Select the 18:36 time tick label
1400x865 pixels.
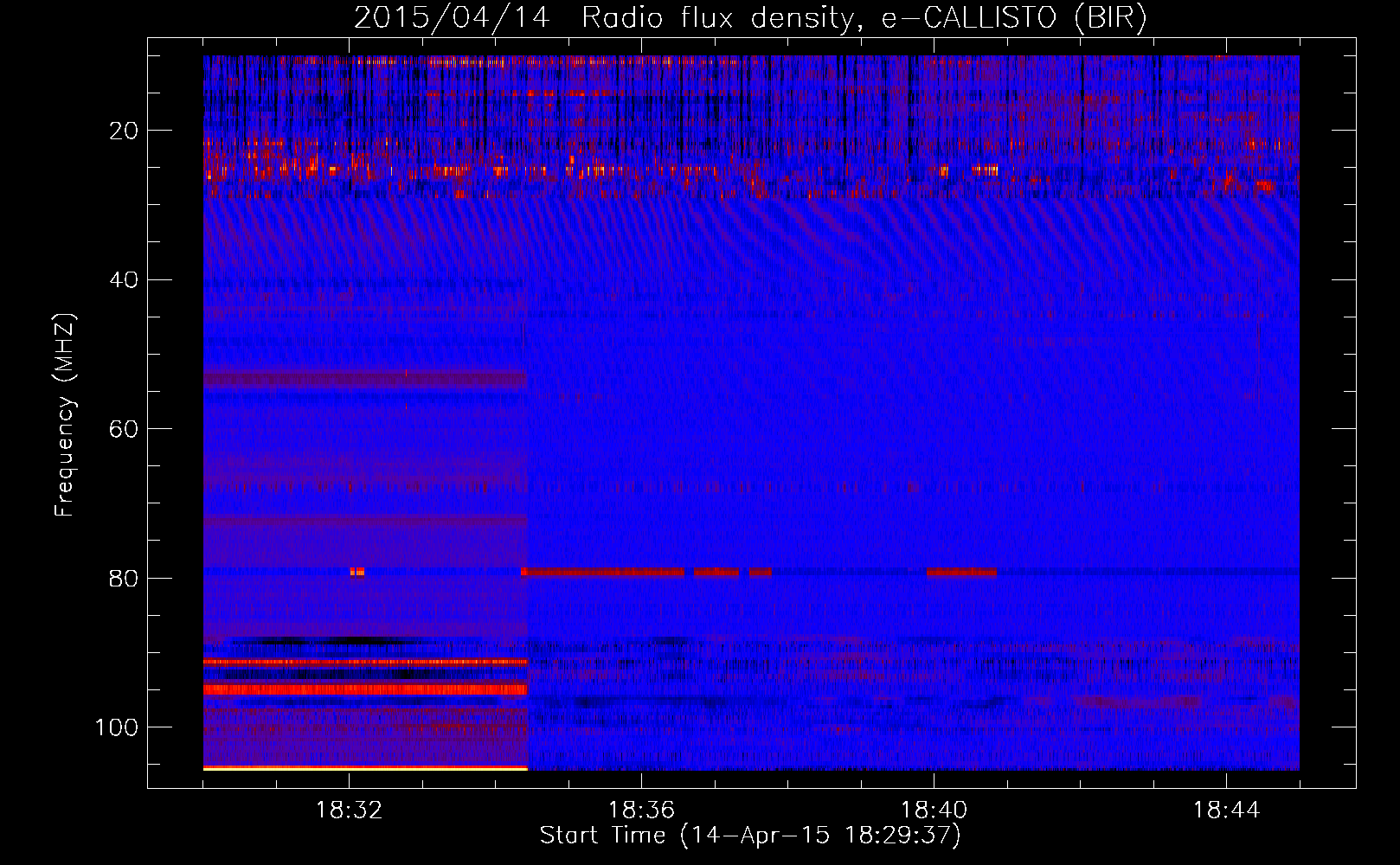[641, 811]
